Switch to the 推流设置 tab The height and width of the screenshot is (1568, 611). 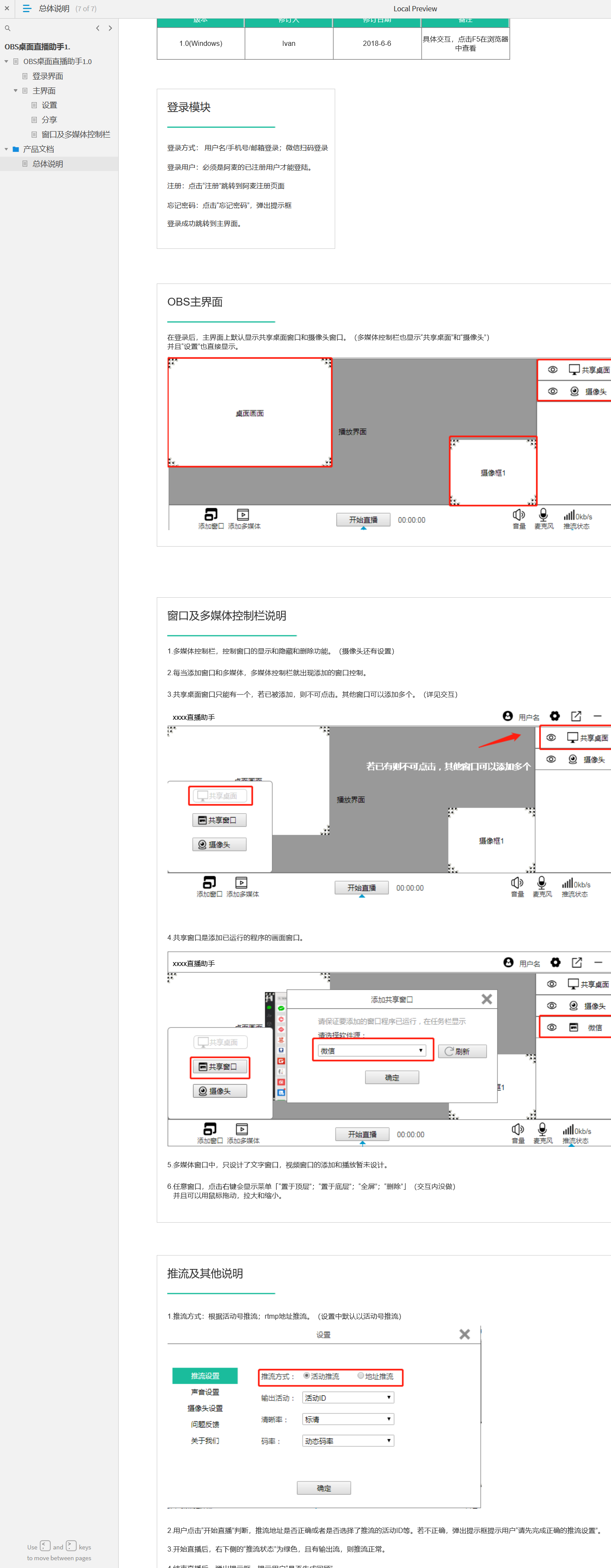point(205,1376)
